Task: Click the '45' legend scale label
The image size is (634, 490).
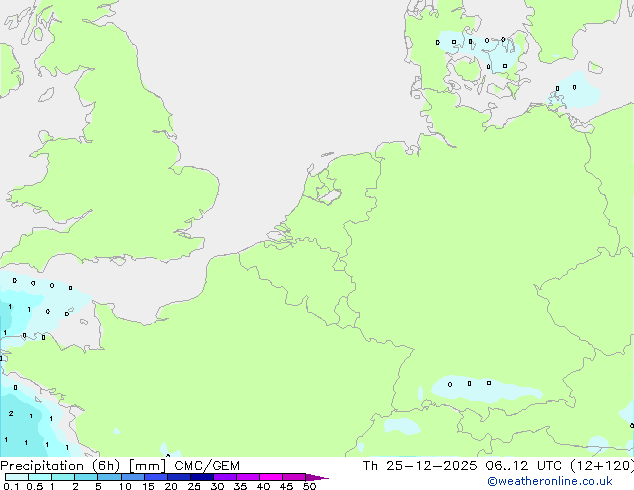Action: tap(286, 486)
